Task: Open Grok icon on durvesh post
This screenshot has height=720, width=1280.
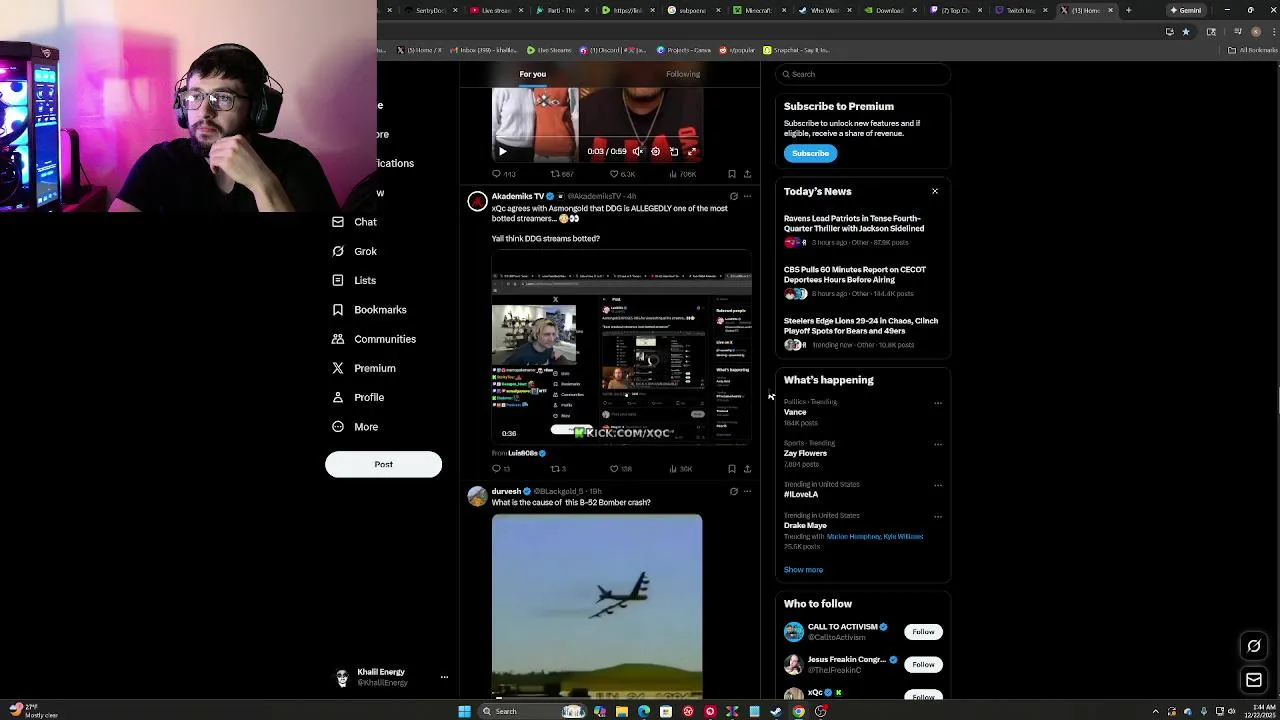Action: click(x=733, y=492)
